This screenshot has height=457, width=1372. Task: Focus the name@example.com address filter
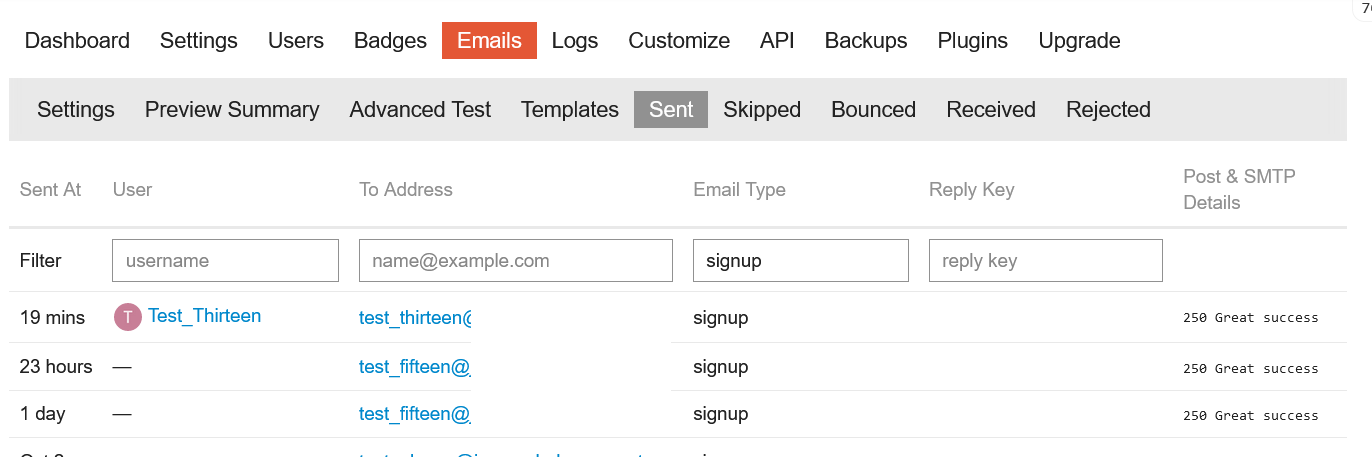tap(516, 260)
